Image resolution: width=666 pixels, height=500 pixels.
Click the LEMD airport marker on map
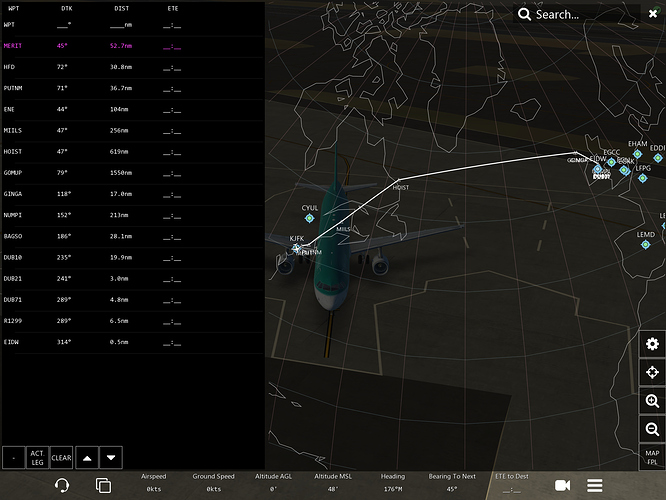point(646,244)
